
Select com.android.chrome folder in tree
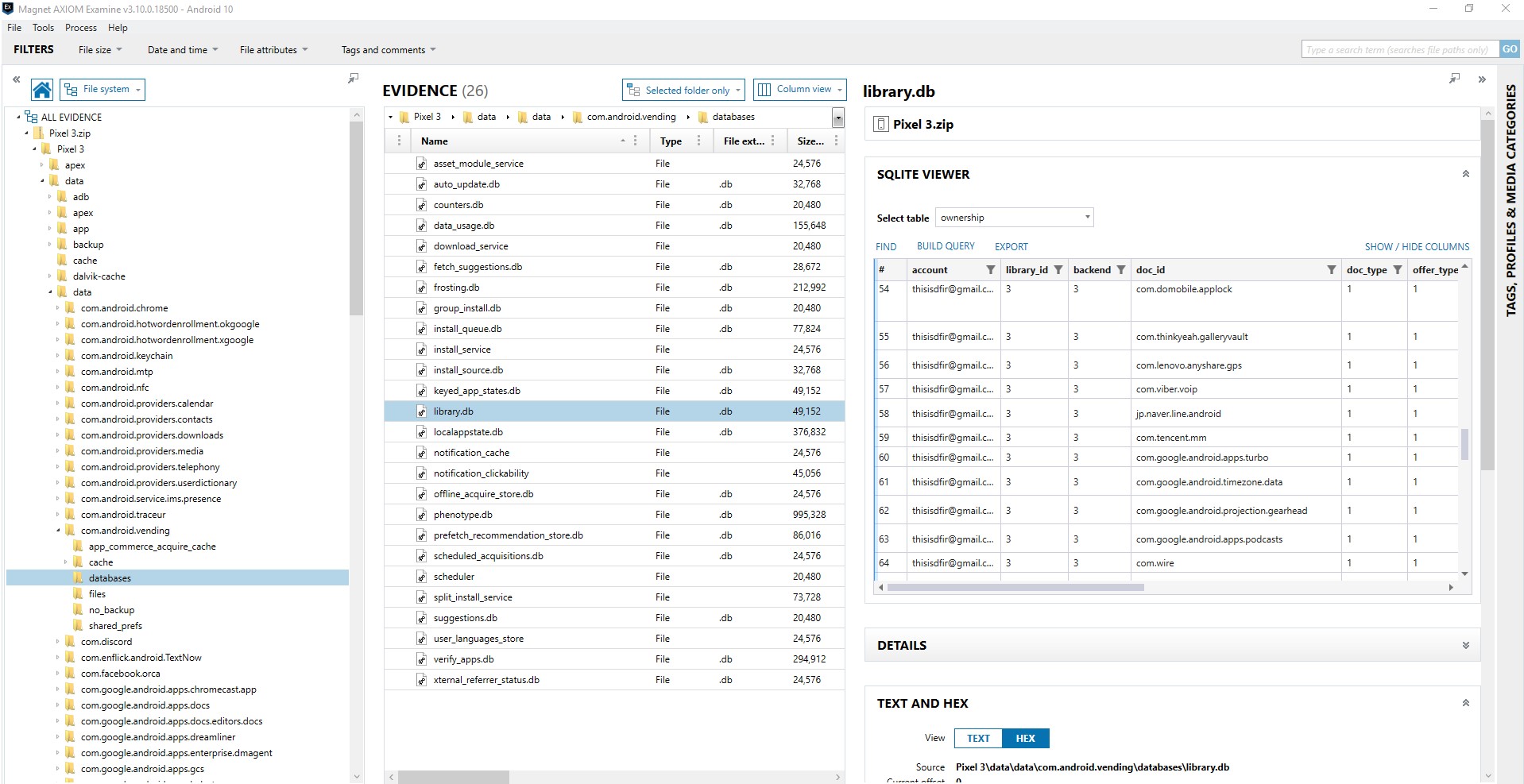coord(124,308)
